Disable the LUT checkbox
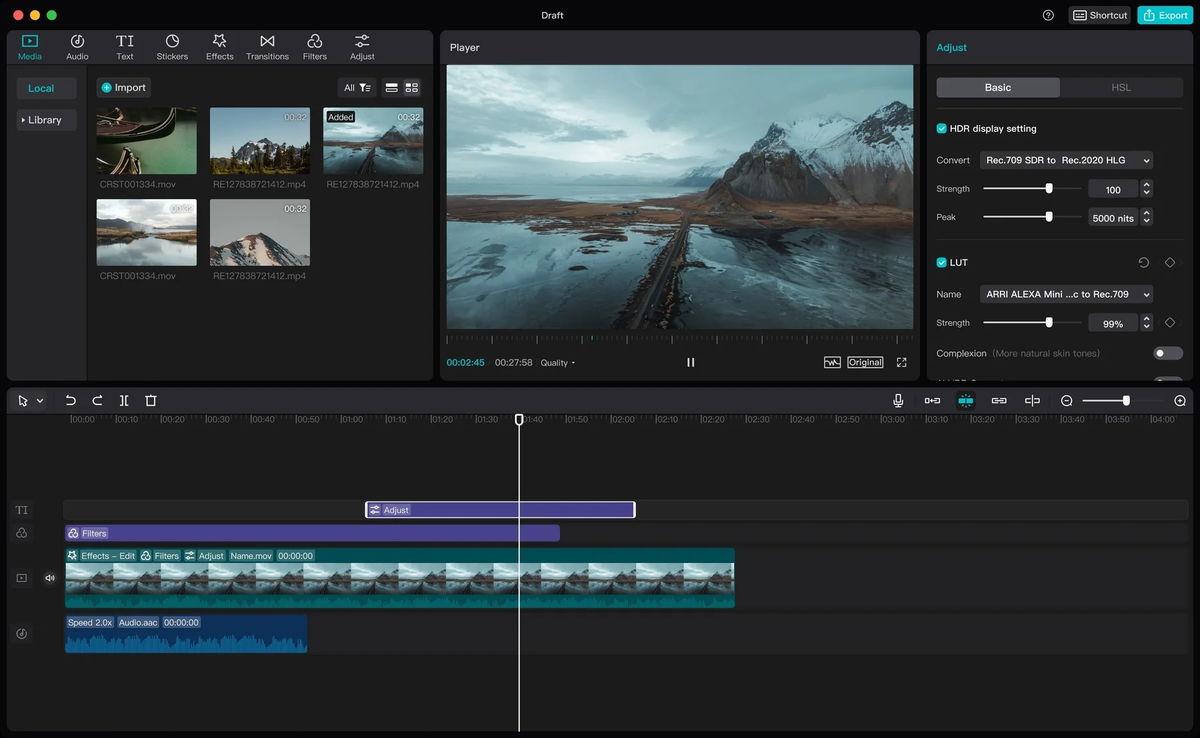 940,262
